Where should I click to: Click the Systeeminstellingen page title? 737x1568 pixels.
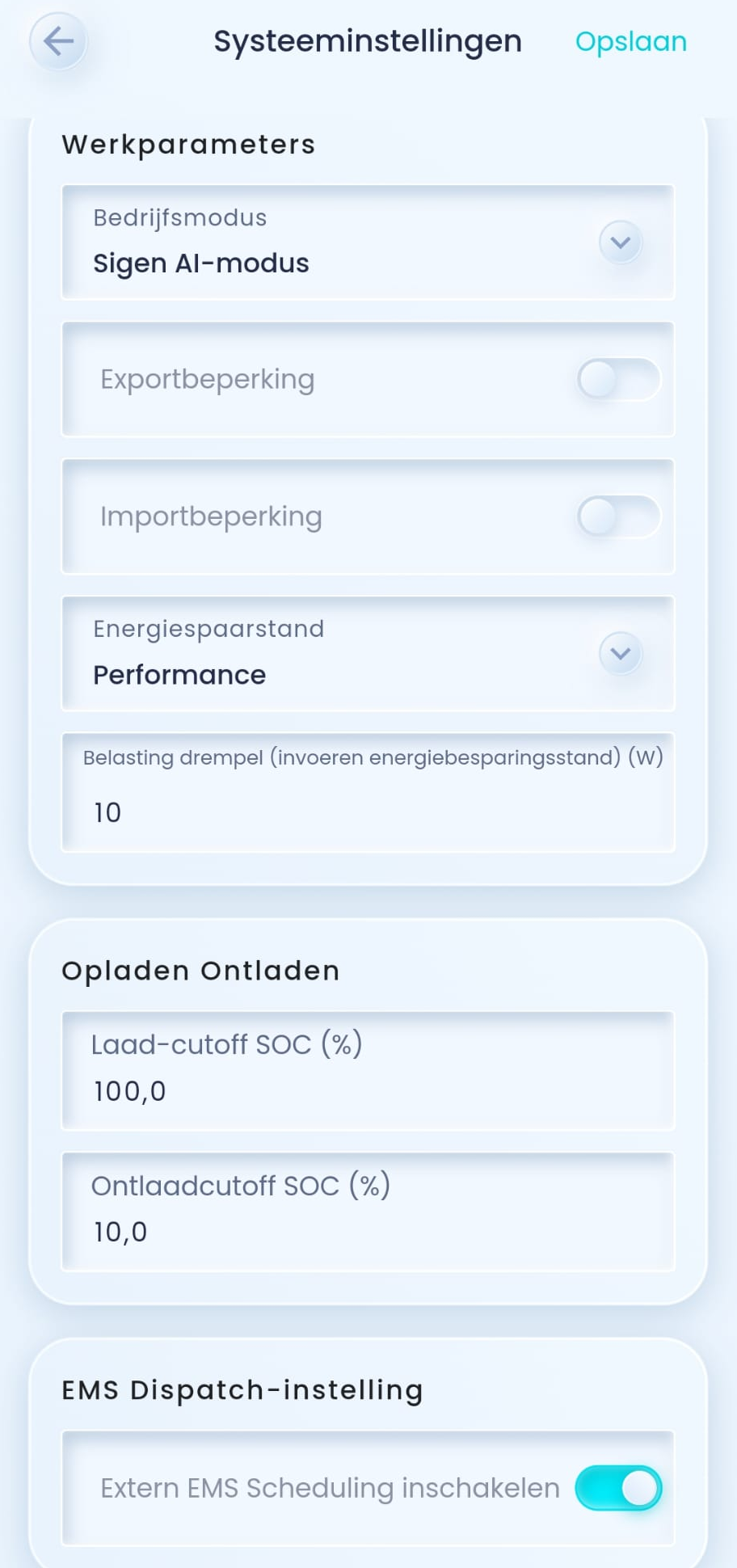(368, 41)
